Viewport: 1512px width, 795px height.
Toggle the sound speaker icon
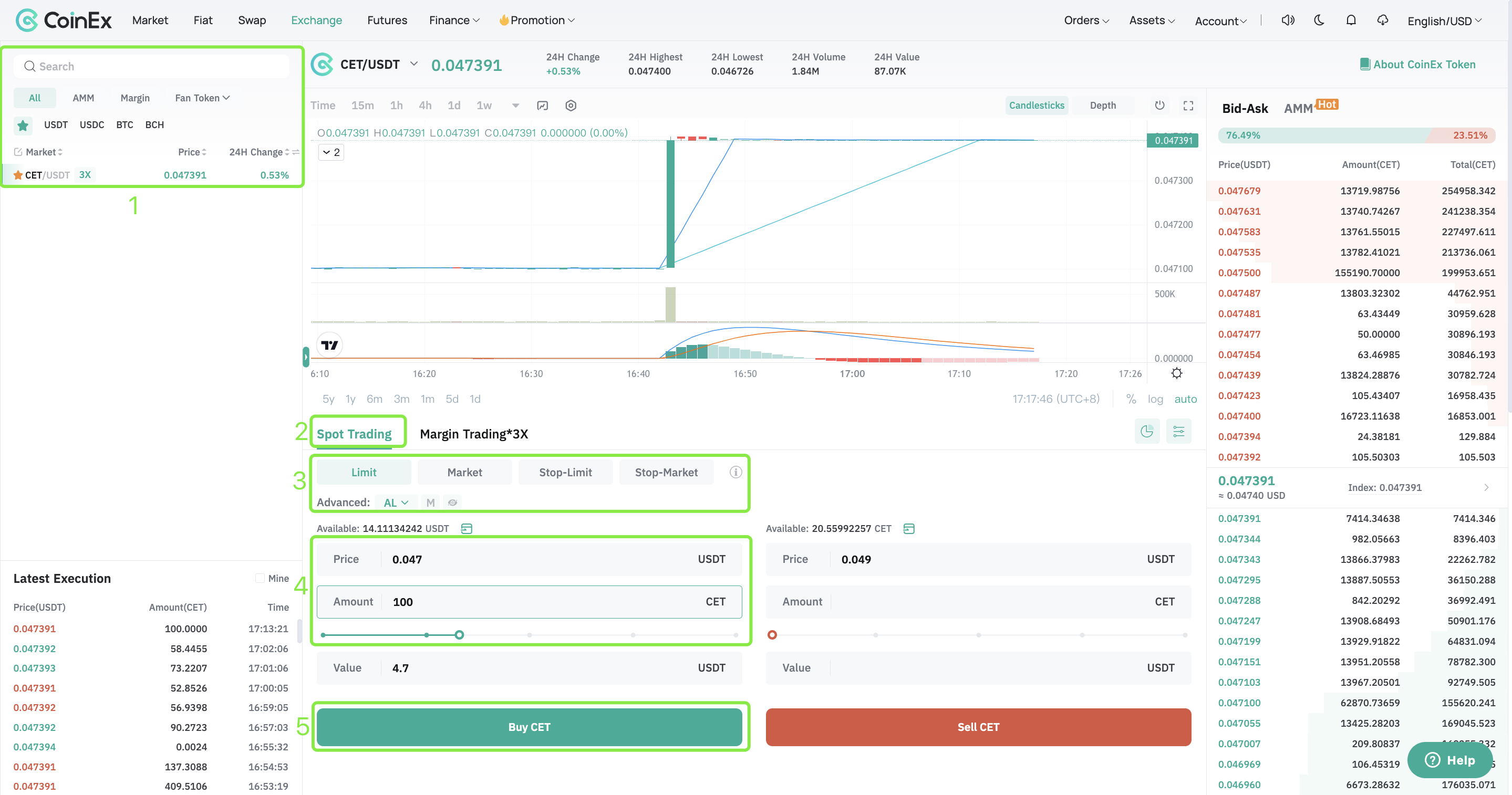click(x=1288, y=20)
